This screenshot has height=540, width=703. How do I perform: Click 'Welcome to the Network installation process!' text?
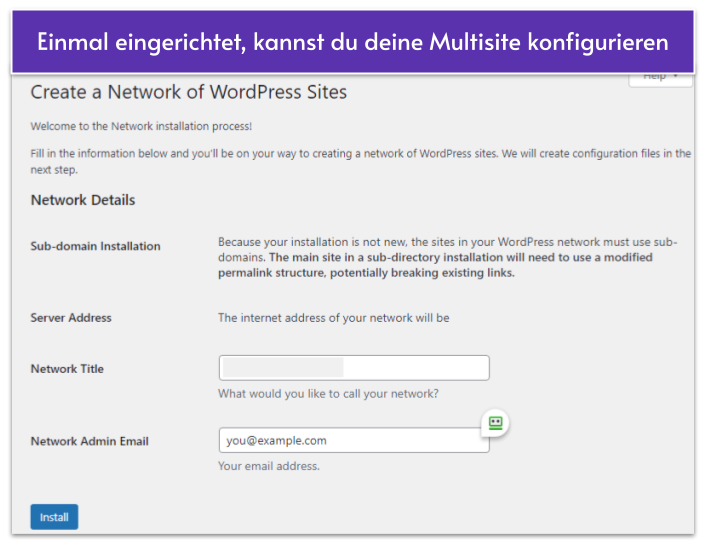(x=141, y=126)
